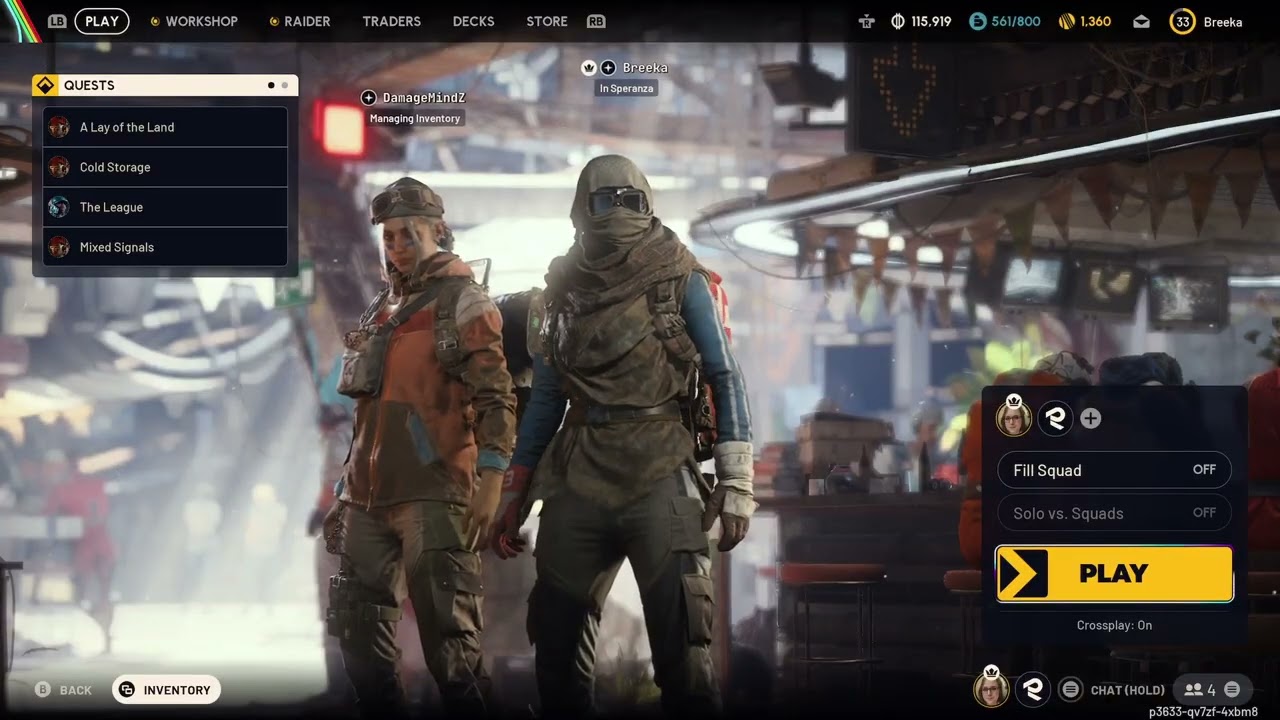Click the chat menu icon before CHAT (HOLD)

[x=1071, y=689]
